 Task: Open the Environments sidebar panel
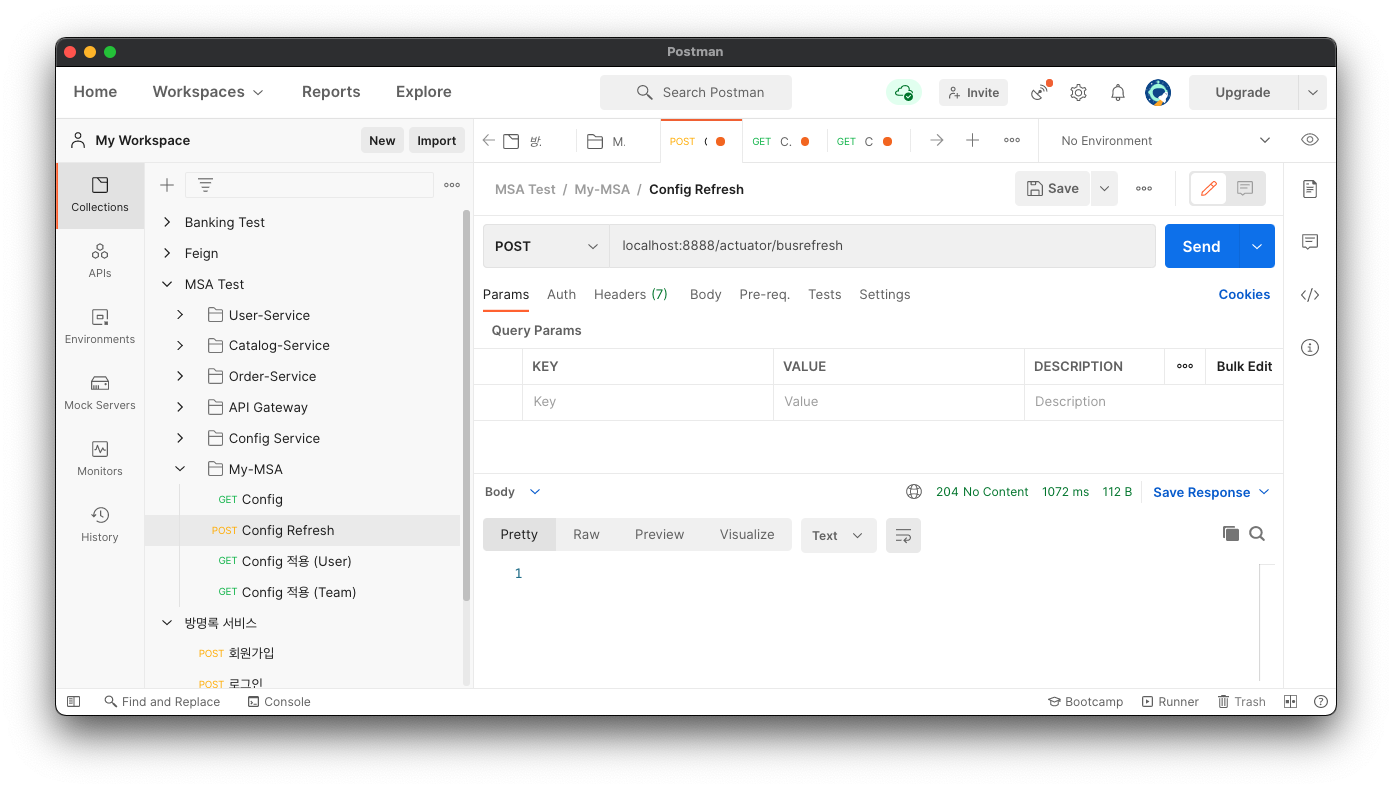pyautogui.click(x=100, y=326)
